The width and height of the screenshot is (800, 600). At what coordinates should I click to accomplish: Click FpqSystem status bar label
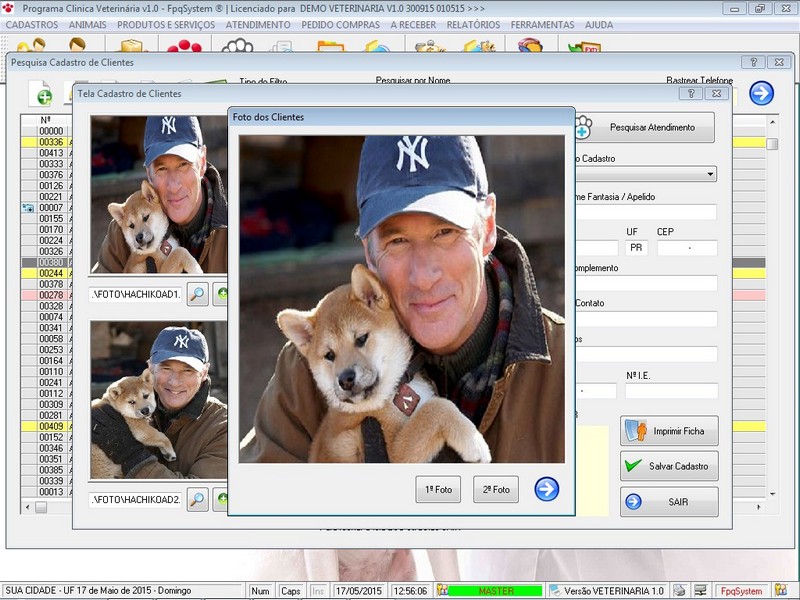(x=741, y=591)
